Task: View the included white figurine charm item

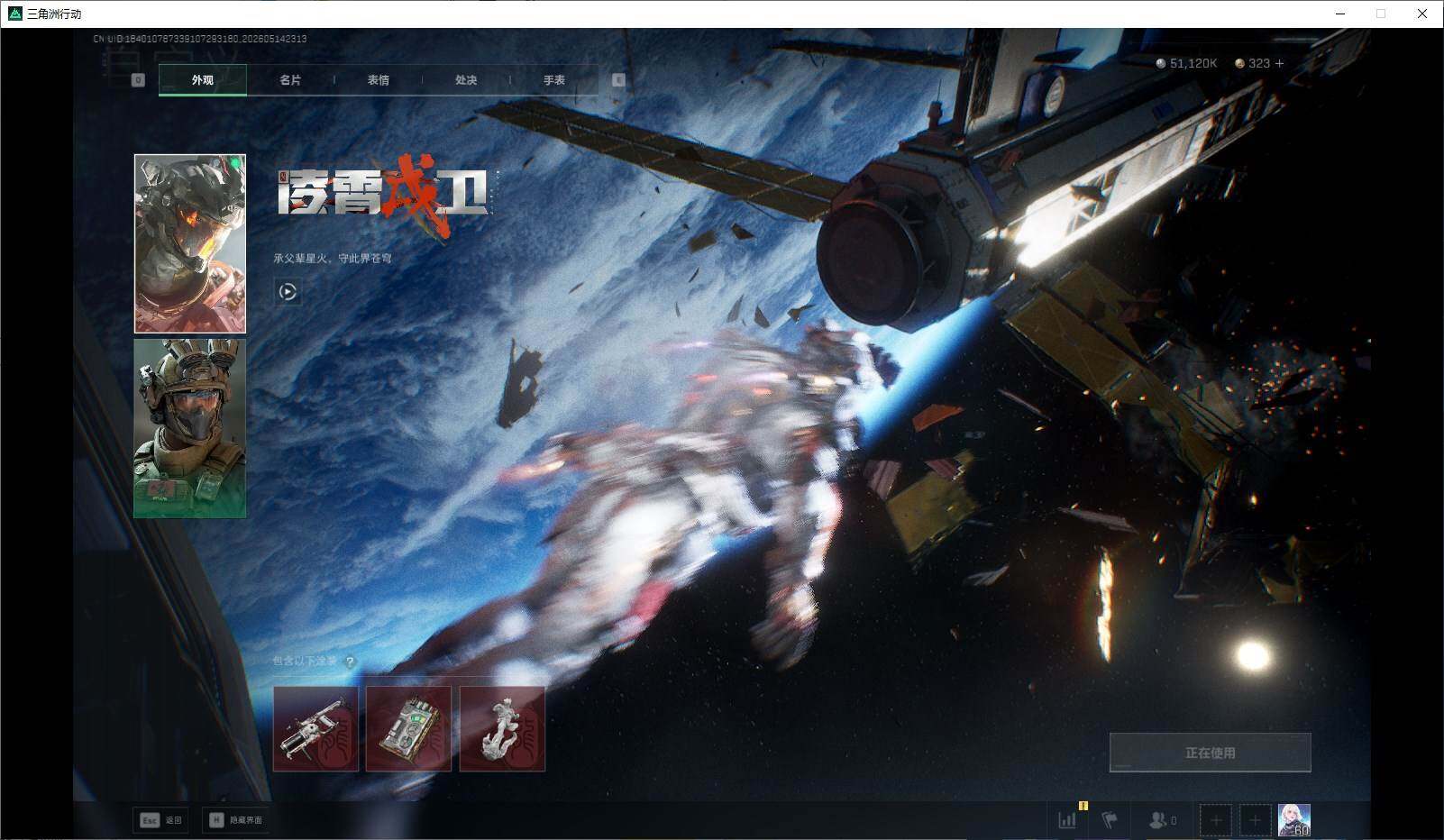Action: (x=502, y=729)
